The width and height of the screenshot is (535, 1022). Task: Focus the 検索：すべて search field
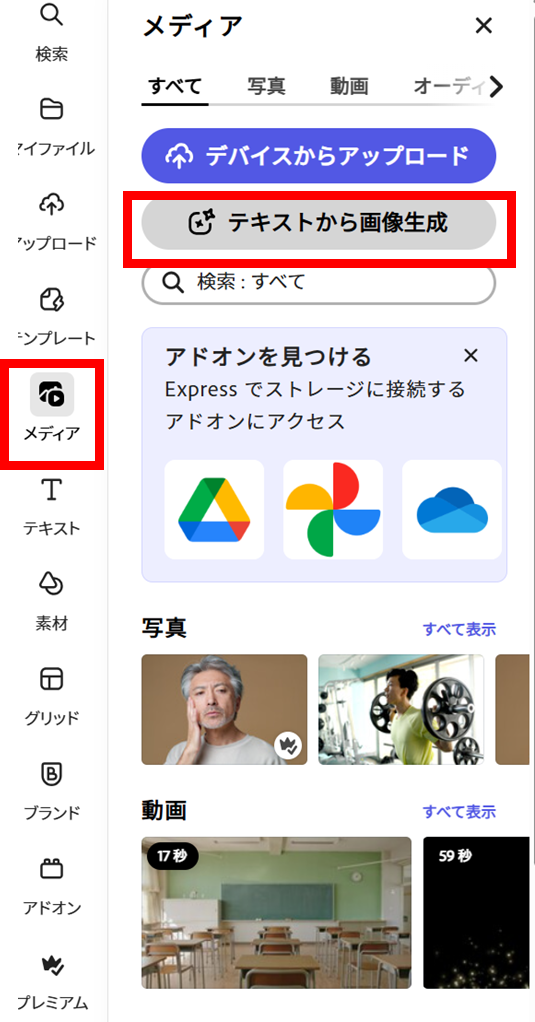tap(319, 283)
